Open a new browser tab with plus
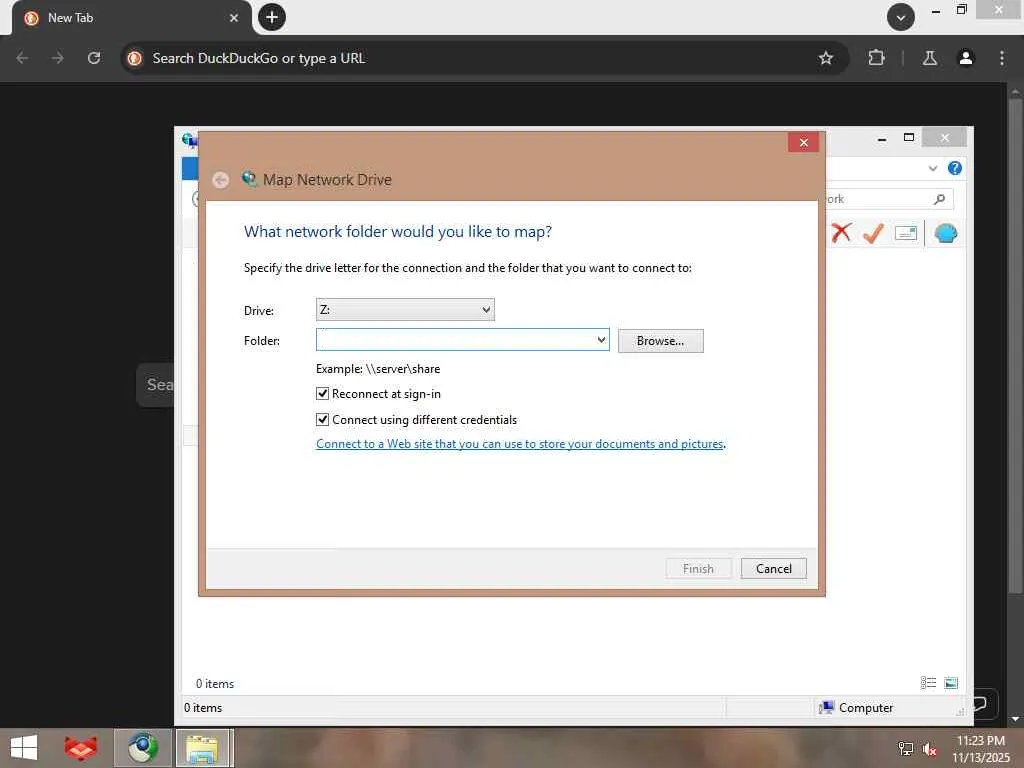1024x768 pixels. (272, 17)
